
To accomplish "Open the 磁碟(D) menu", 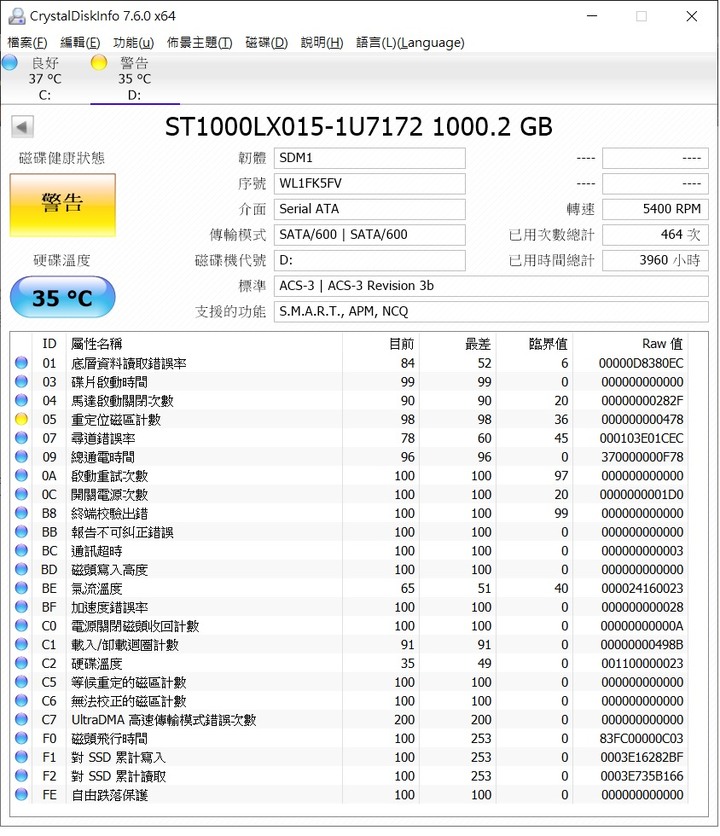I will tap(266, 43).
